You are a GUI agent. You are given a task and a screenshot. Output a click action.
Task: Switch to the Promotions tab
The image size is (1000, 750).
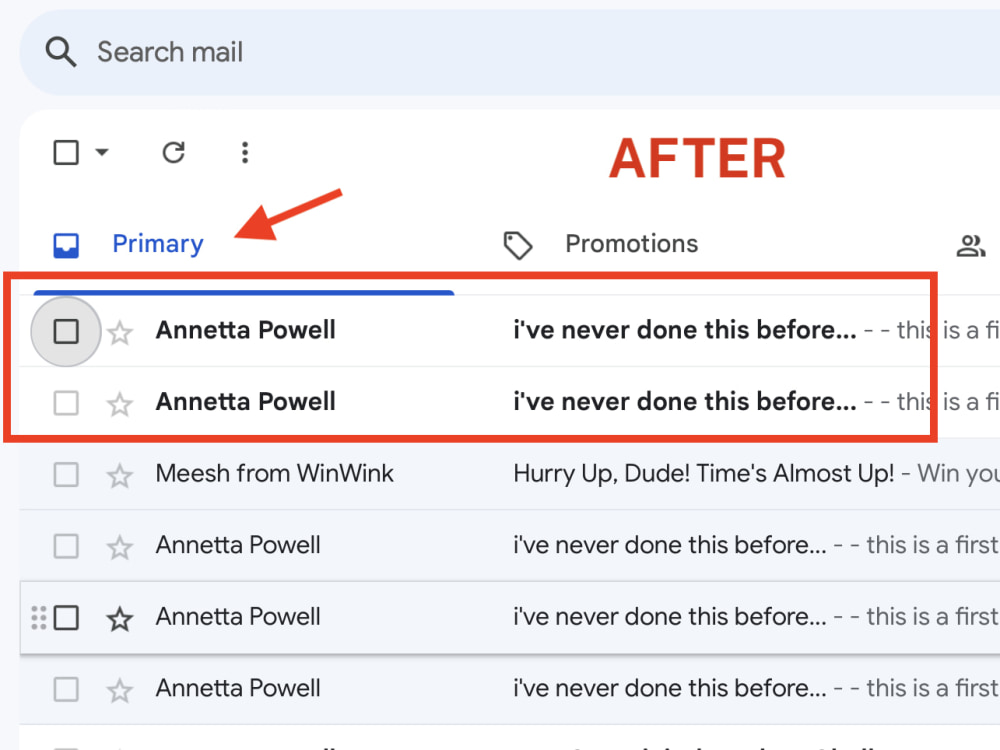631,243
